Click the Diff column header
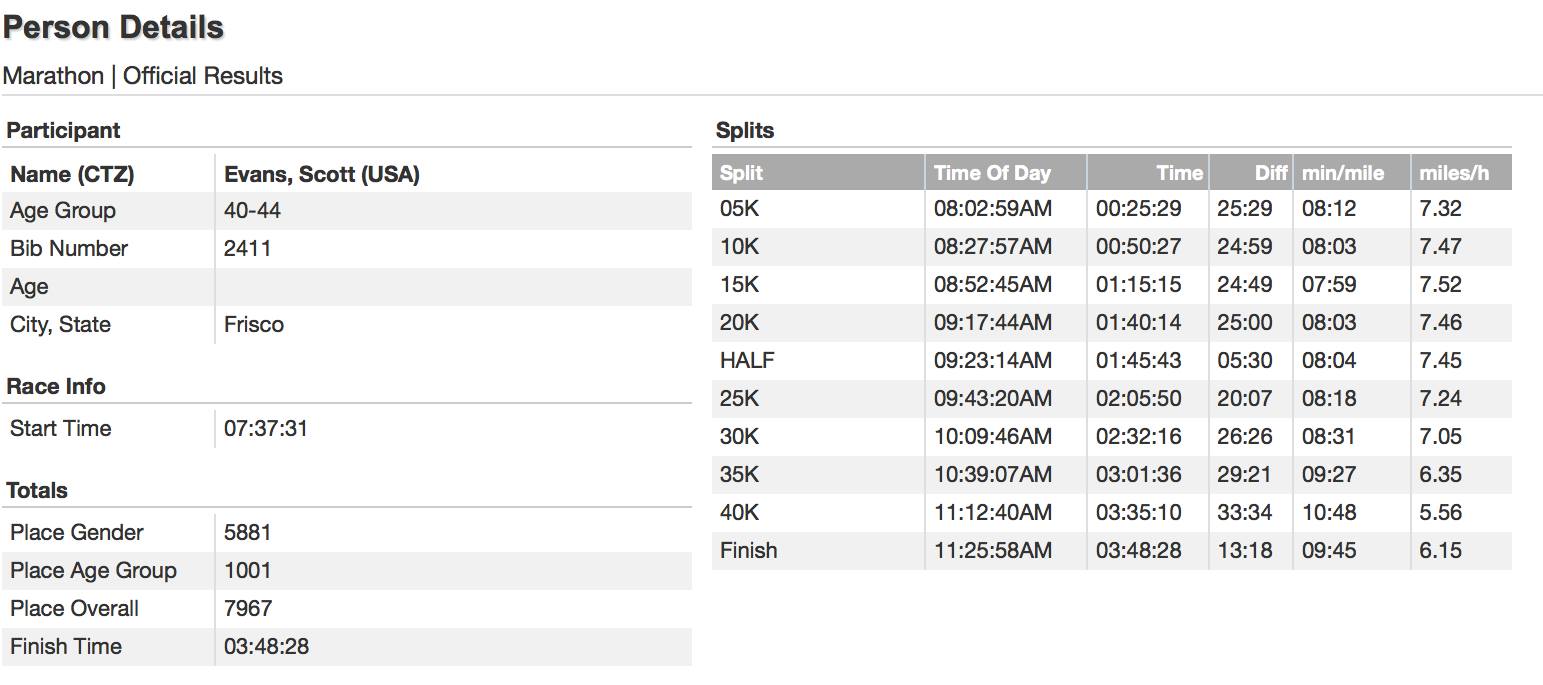 (1270, 173)
